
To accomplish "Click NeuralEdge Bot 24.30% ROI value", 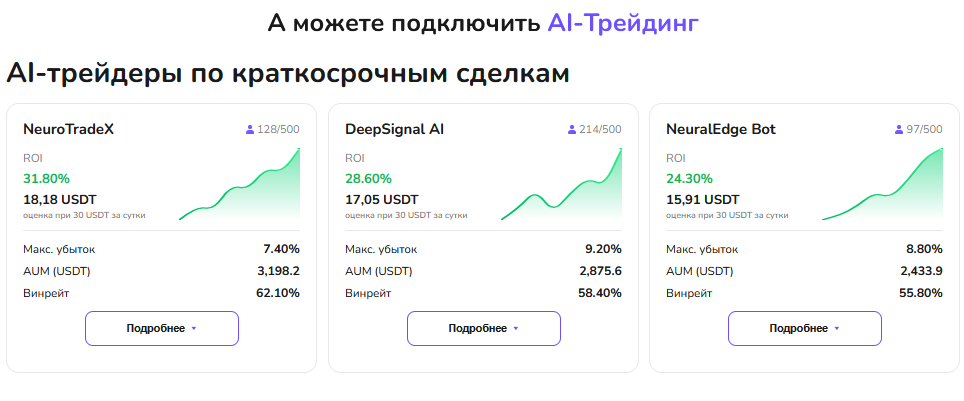I will tap(689, 178).
